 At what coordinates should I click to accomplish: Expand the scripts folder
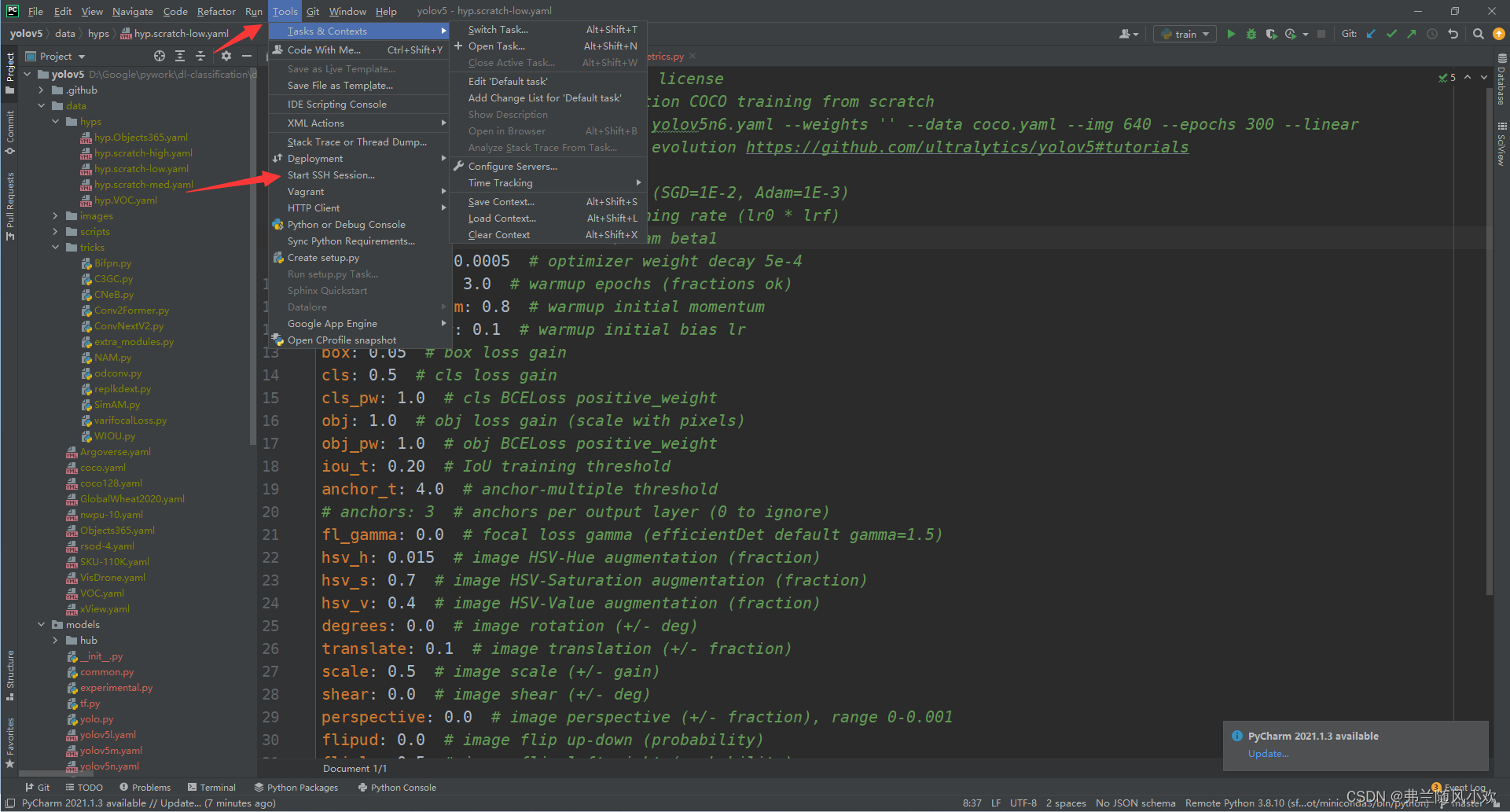56,231
